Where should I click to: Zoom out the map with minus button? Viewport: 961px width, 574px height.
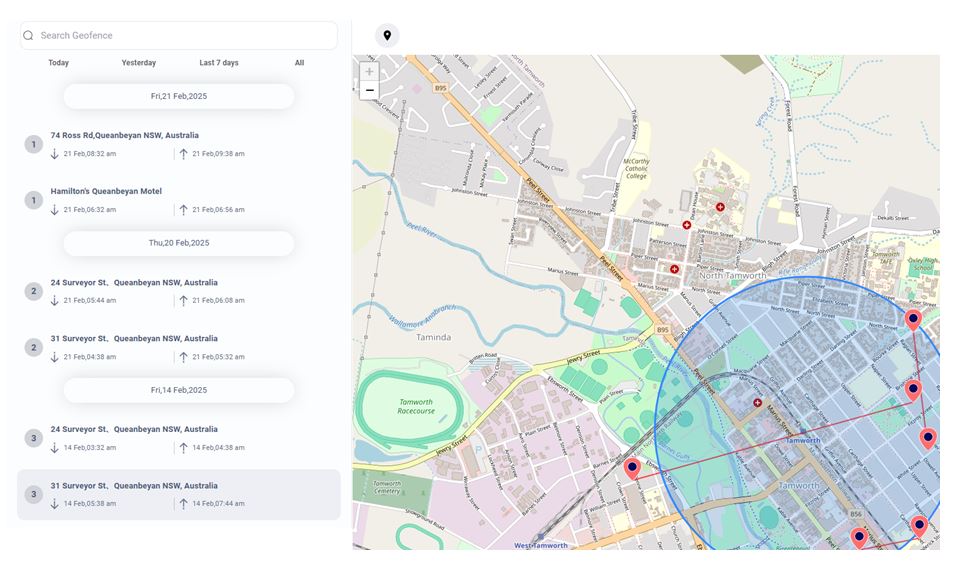(369, 91)
